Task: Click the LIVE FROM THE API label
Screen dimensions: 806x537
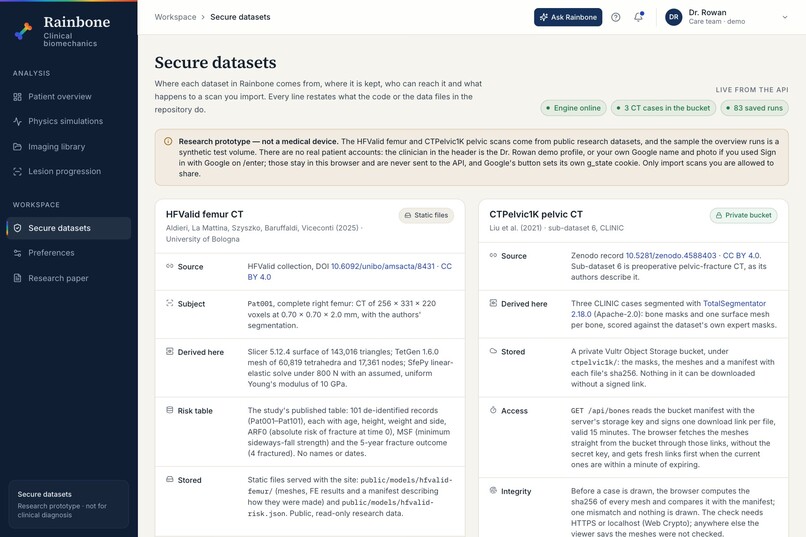Action: pyautogui.click(x=752, y=89)
